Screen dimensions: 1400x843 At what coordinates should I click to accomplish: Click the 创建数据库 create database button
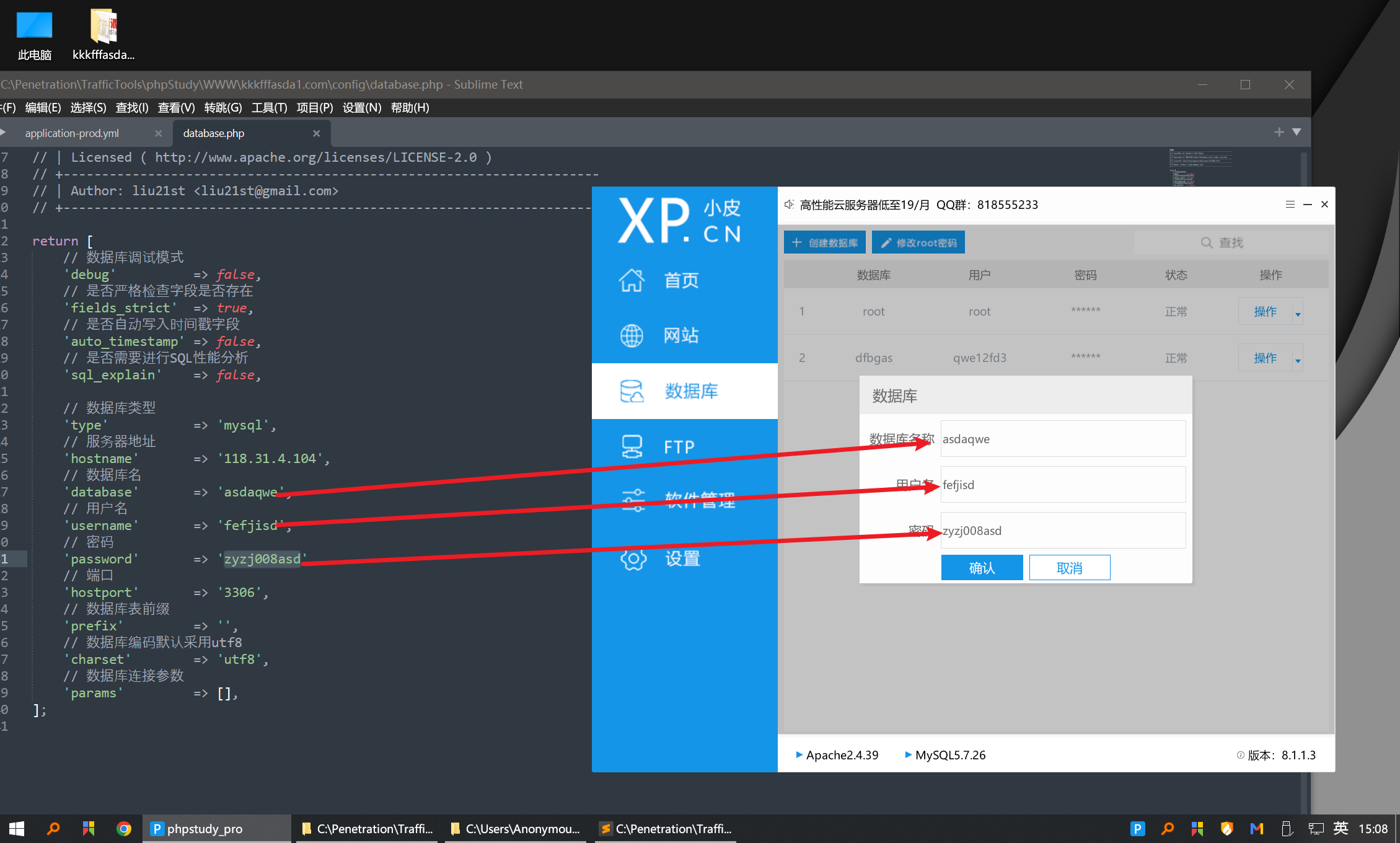click(x=825, y=242)
